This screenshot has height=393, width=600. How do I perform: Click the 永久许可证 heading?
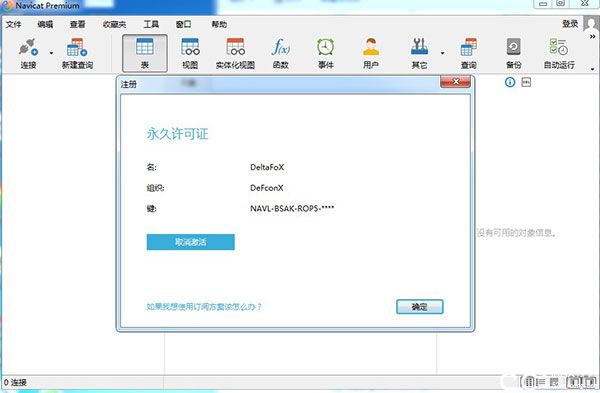point(177,134)
